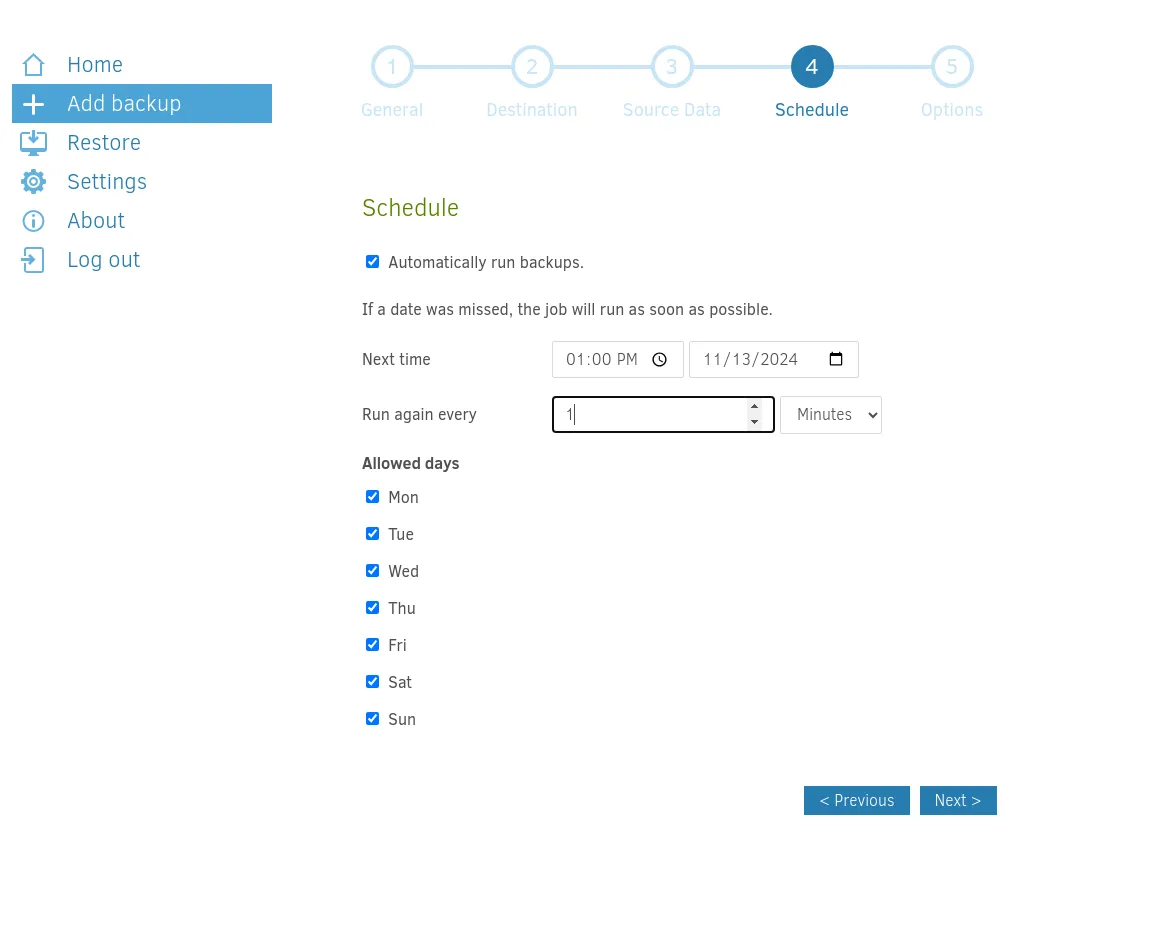Image resolution: width=1166 pixels, height=925 pixels.
Task: Uncheck the Fri allowed day
Action: [373, 645]
